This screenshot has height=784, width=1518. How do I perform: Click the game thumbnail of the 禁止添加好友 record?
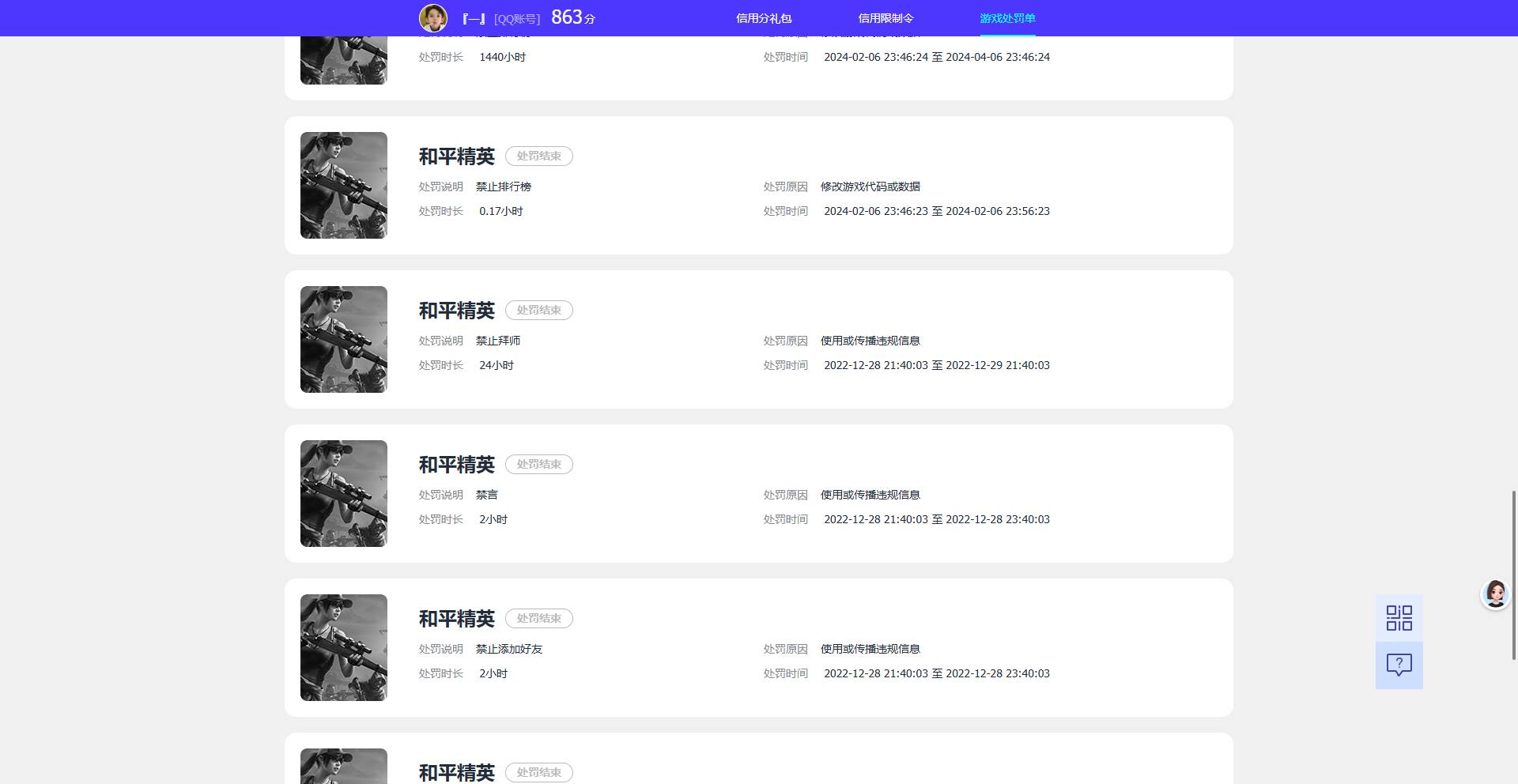[344, 647]
